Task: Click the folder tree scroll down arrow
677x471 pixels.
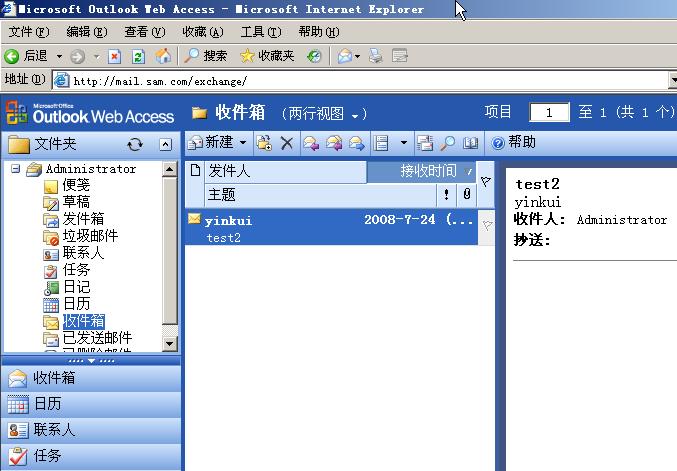Action: coord(169,344)
